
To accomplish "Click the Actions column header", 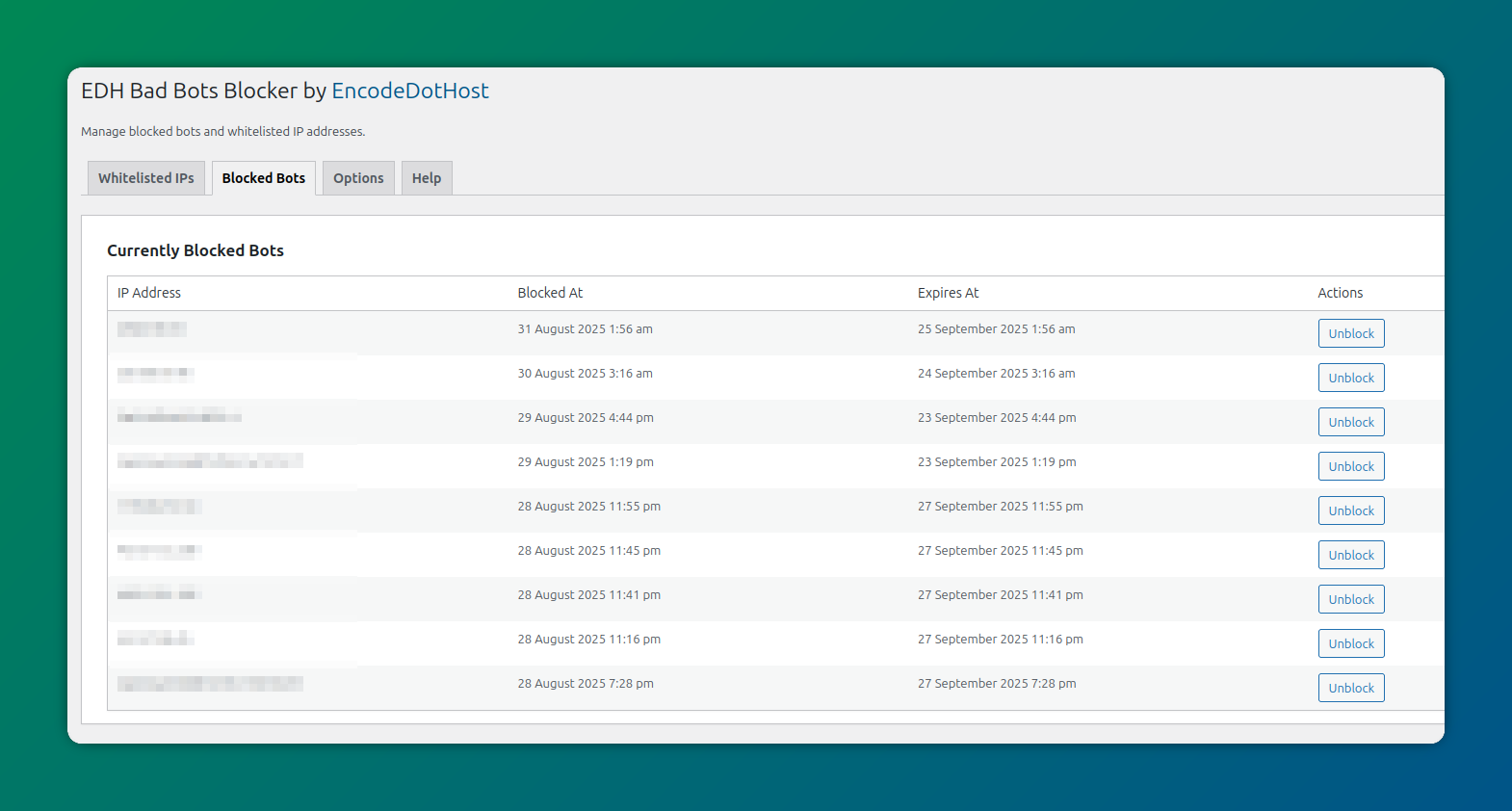I will pos(1341,293).
